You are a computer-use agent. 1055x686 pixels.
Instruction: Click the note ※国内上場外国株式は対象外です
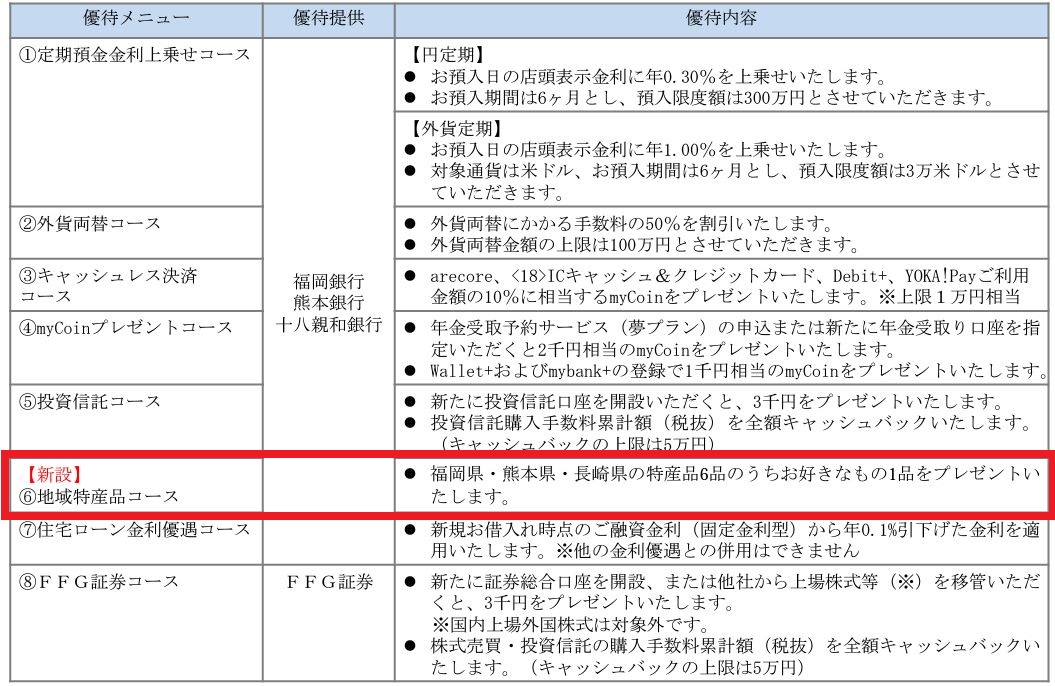pyautogui.click(x=571, y=625)
